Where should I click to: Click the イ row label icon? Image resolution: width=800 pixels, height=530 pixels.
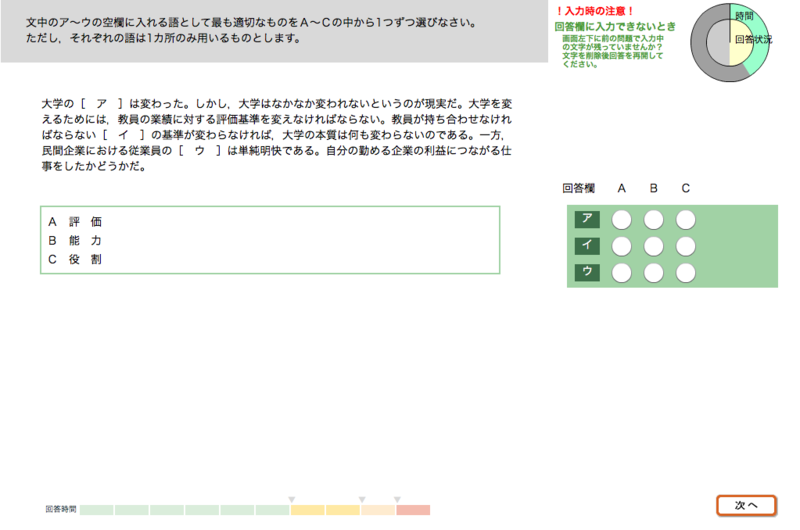pos(586,246)
